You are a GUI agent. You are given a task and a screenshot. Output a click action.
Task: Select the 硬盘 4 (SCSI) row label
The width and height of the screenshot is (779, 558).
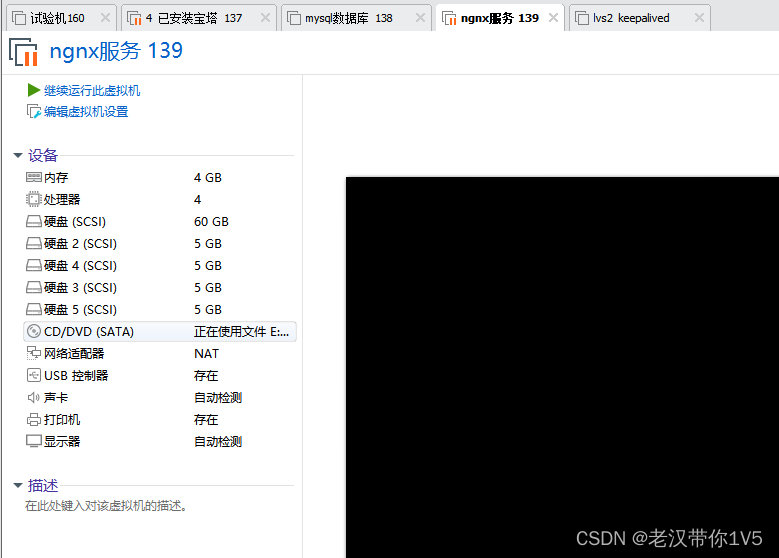tap(80, 265)
